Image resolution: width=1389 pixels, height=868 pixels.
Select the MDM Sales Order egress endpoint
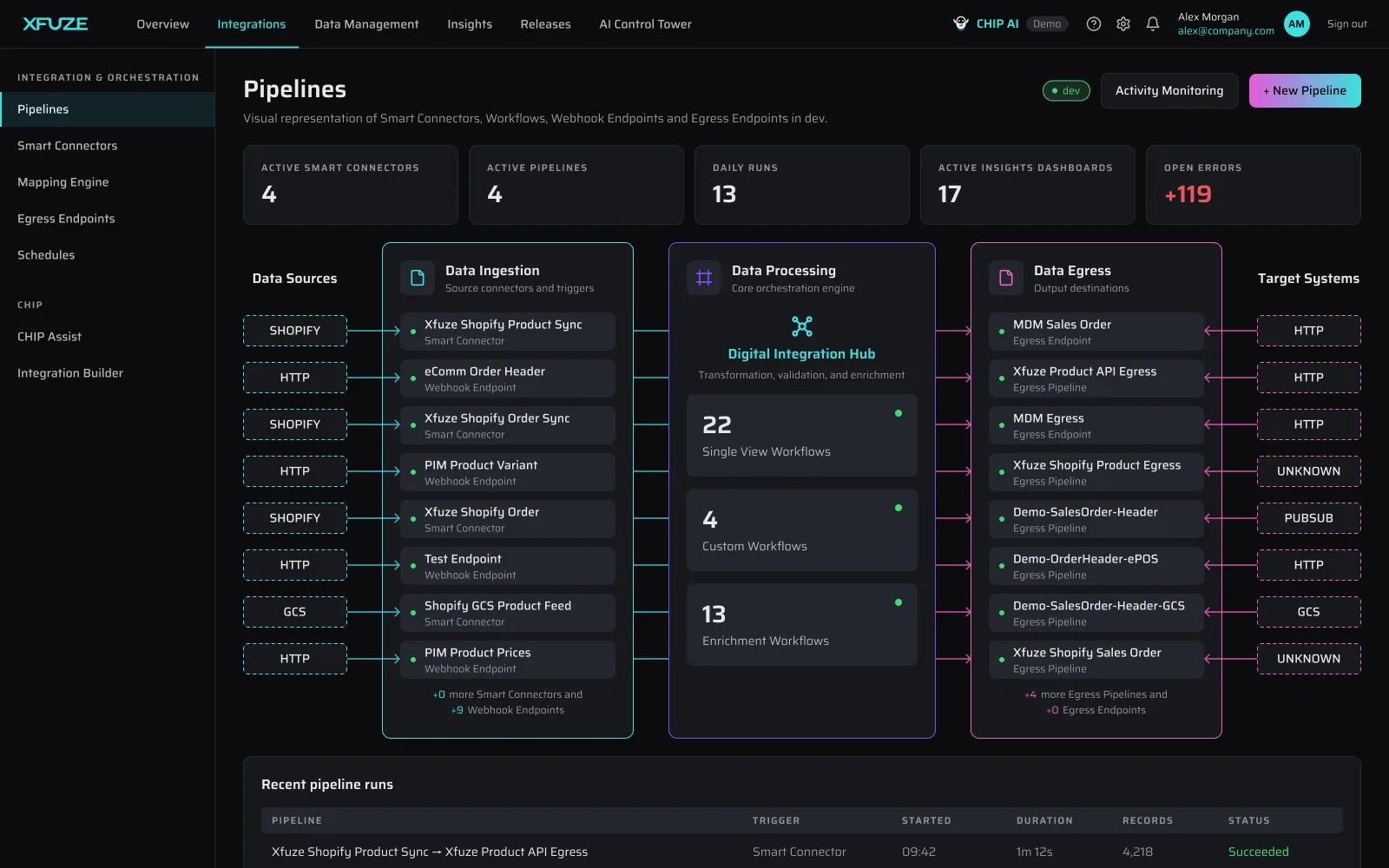(1096, 332)
